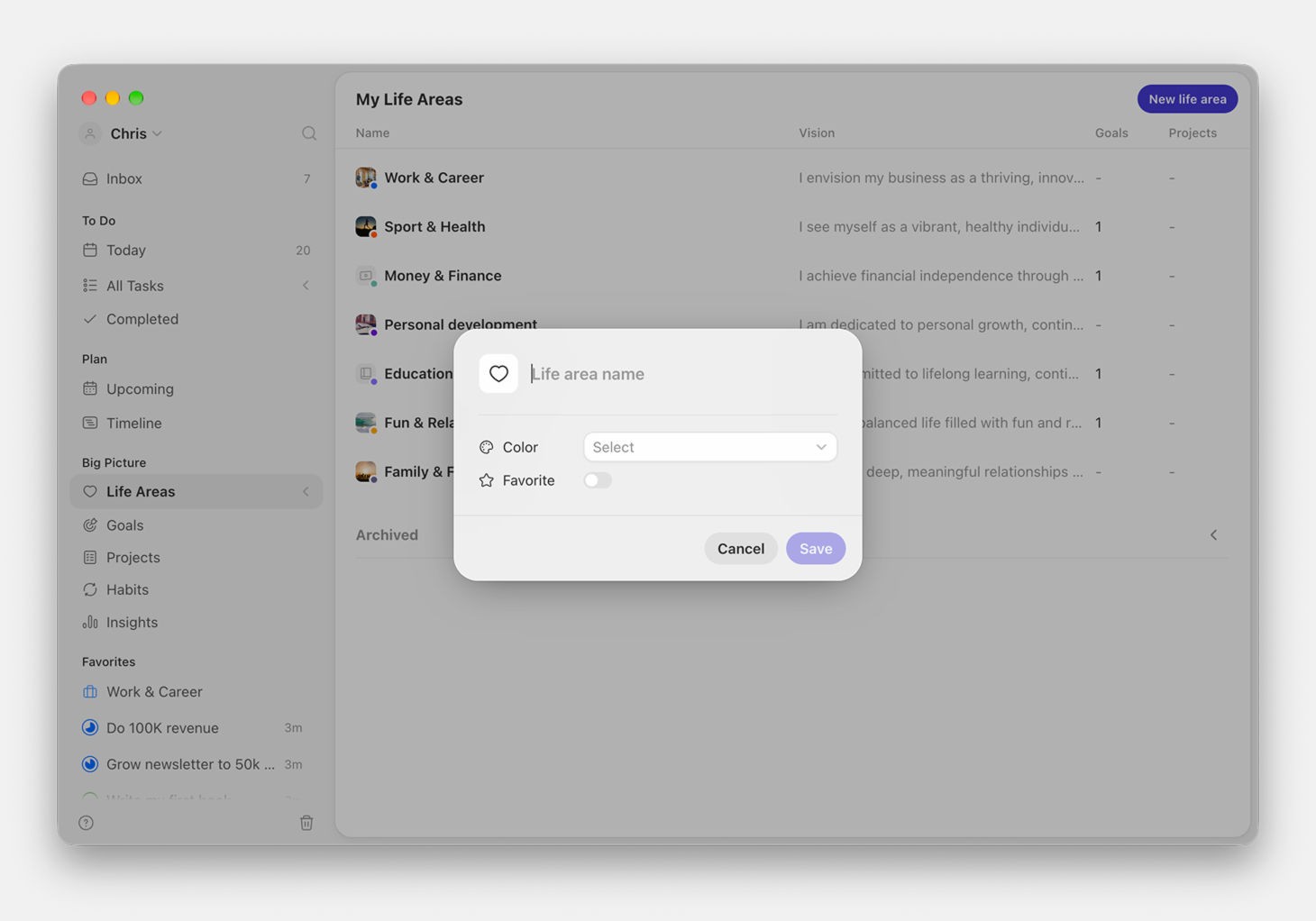Click the Work & Career row thumbnail
1316x921 pixels.
(x=365, y=178)
